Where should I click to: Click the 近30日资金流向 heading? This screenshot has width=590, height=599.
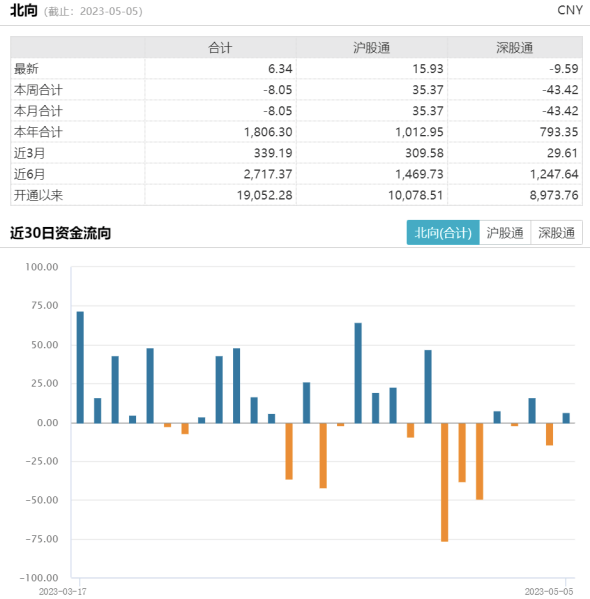pyautogui.click(x=60, y=233)
